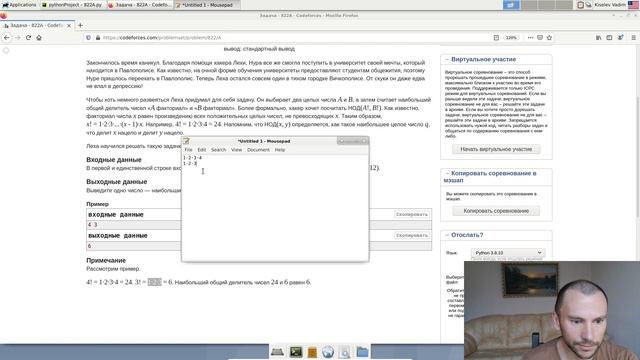Launch terminal from bottom dock
The image size is (640, 360).
296,352
